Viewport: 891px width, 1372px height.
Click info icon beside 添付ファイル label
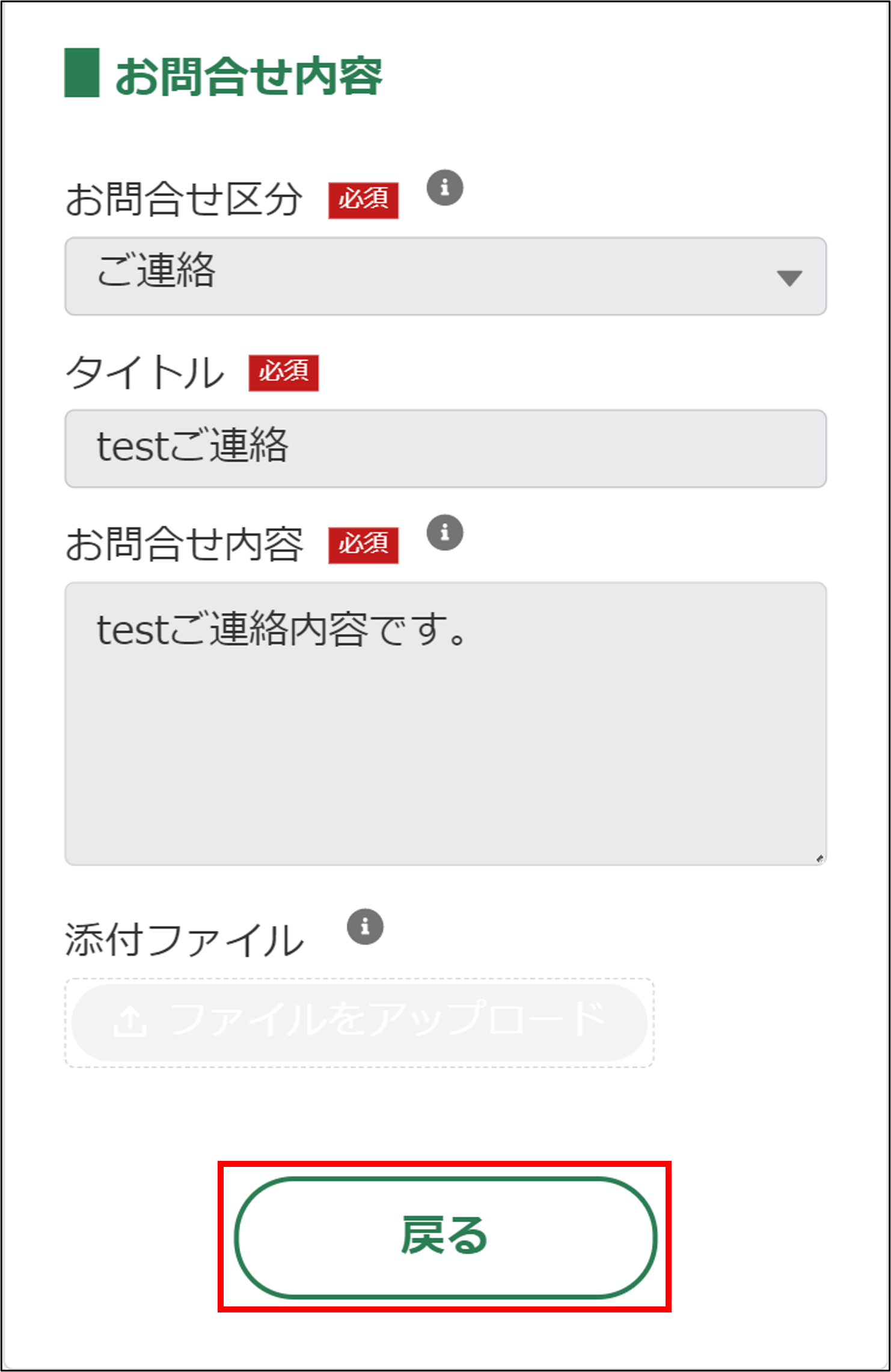(x=365, y=926)
